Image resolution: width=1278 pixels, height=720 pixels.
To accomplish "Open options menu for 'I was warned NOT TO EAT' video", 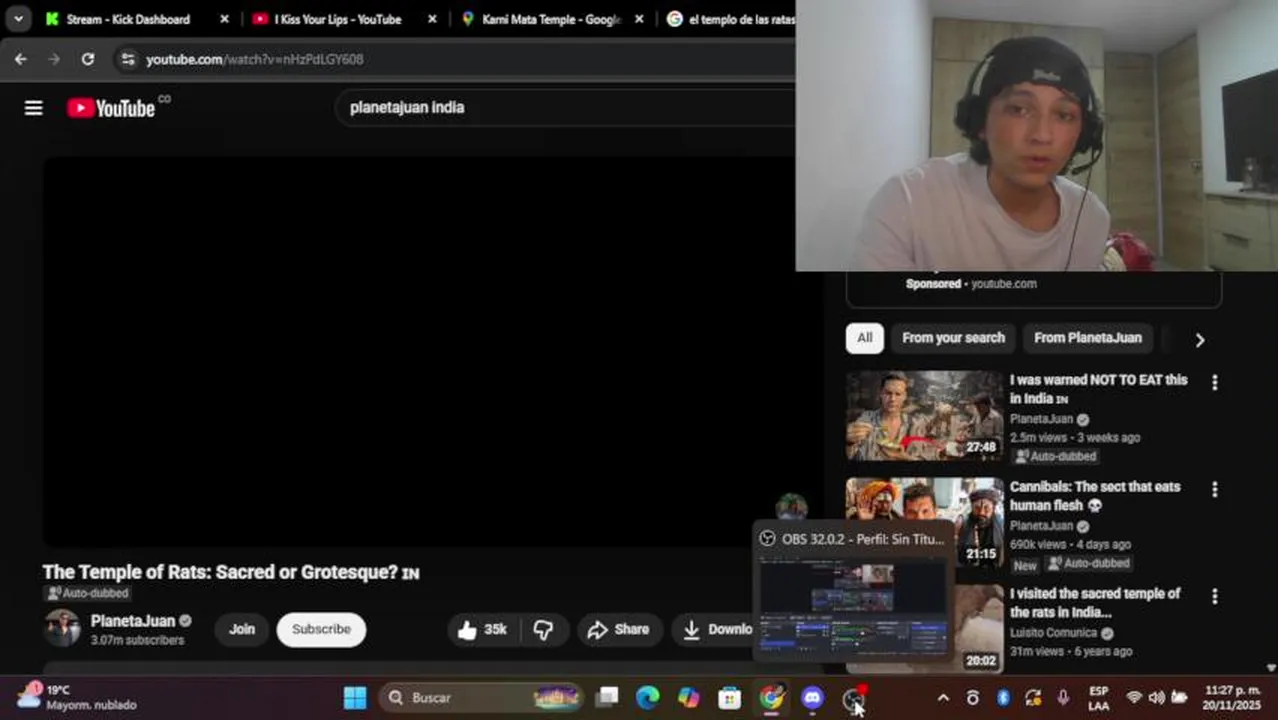I will pos(1214,382).
